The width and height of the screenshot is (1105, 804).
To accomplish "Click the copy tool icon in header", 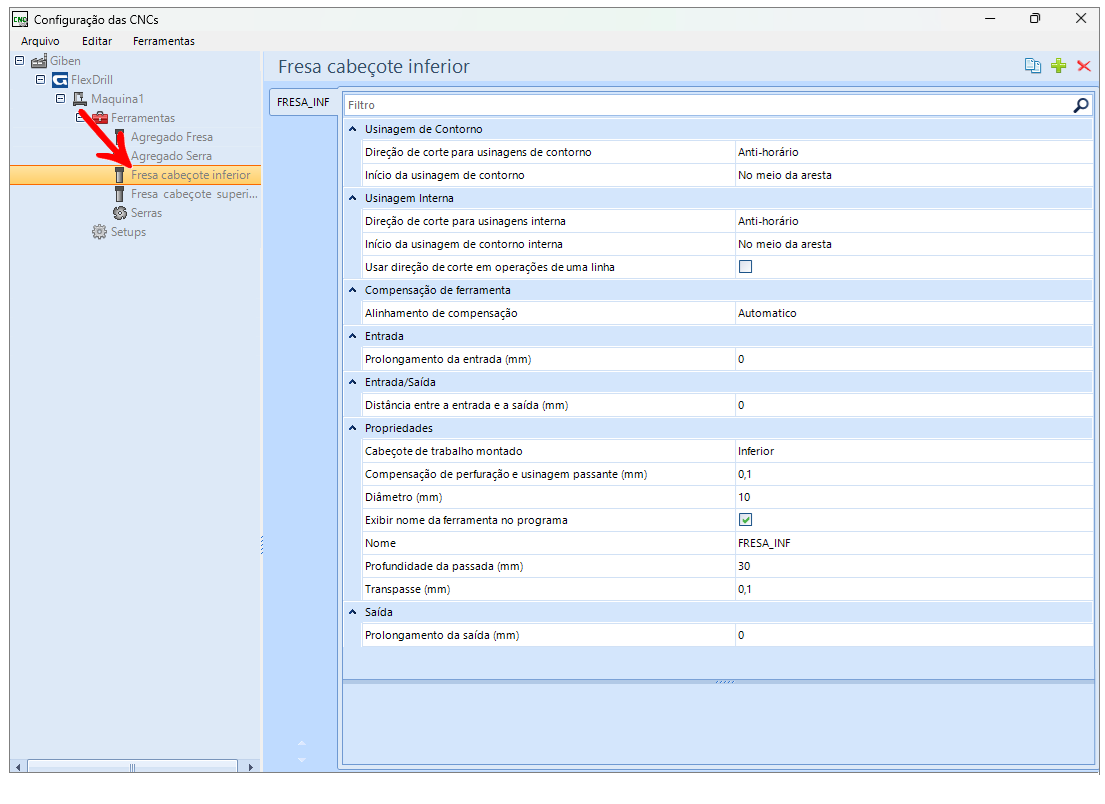I will click(x=1033, y=66).
